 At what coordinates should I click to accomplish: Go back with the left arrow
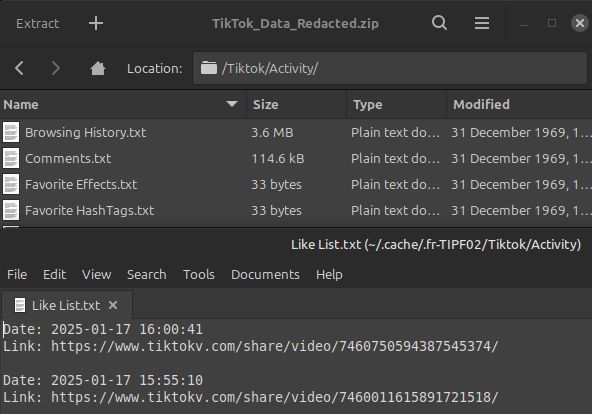(x=19, y=68)
